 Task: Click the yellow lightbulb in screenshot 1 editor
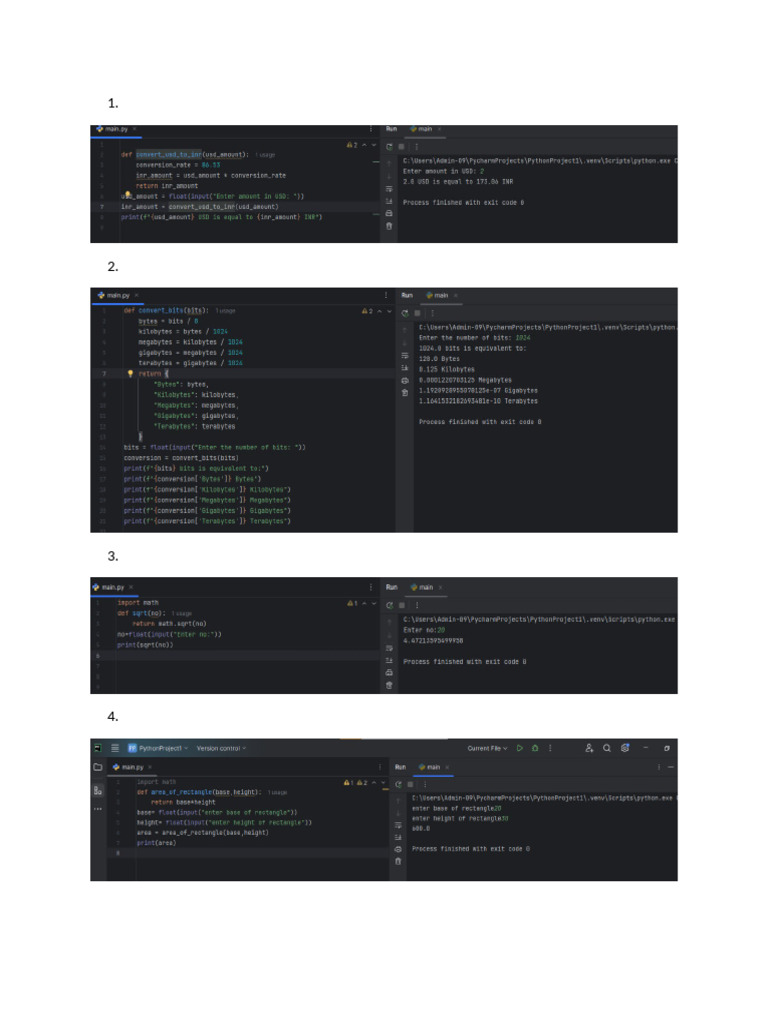click(x=128, y=195)
